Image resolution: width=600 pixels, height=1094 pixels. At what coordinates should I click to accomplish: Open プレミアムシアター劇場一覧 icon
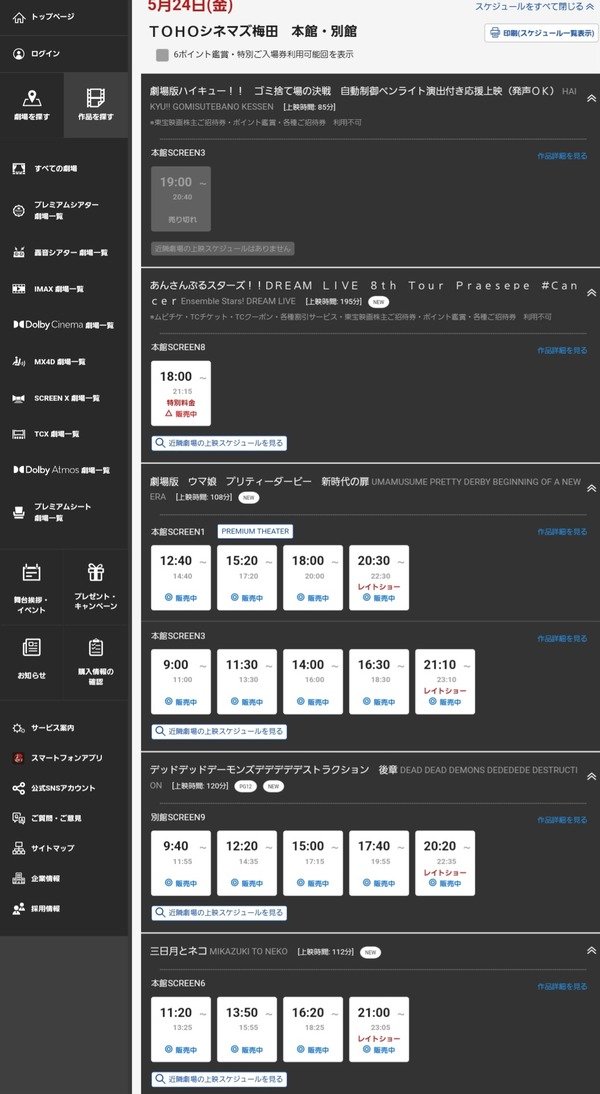(x=19, y=210)
